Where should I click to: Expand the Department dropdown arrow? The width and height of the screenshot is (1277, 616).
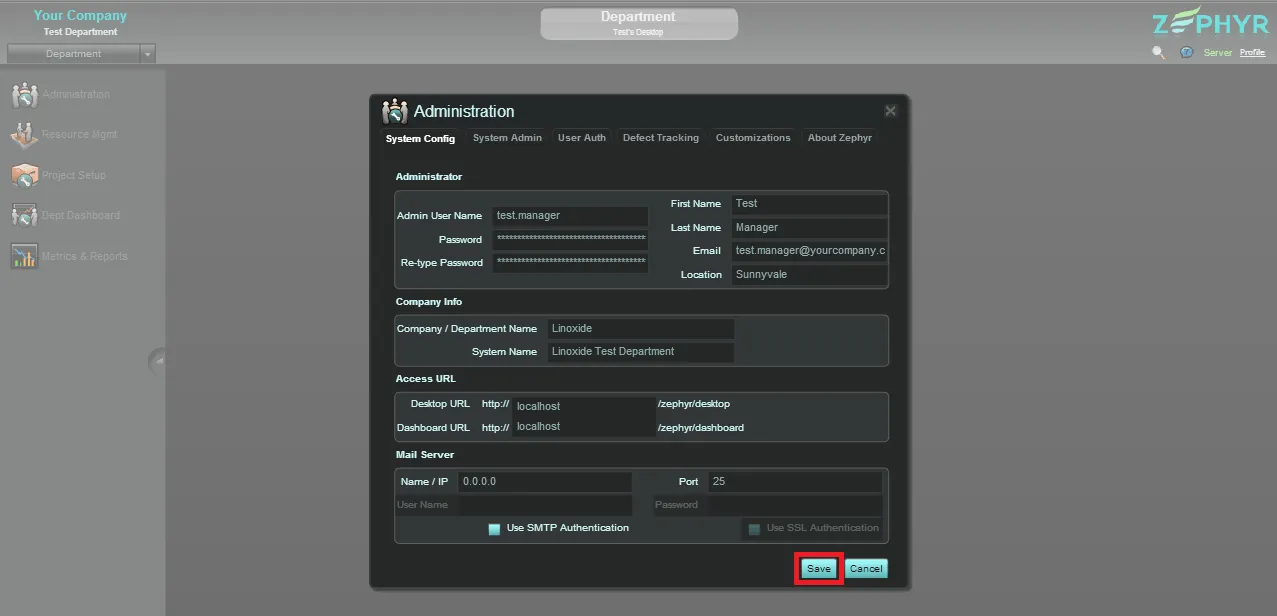tap(148, 54)
